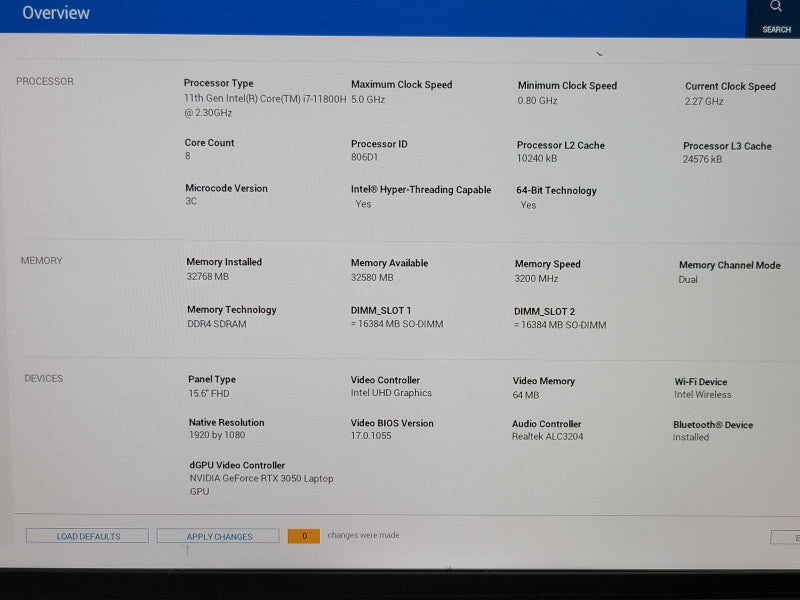Click the Minimum Clock Speed 0.80 GHz value
The image size is (800, 600).
[x=537, y=101]
